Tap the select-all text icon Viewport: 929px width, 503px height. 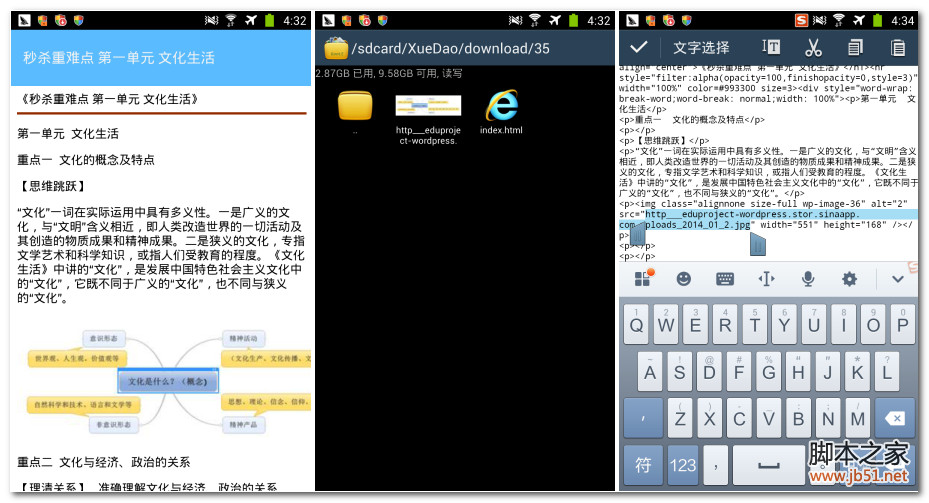(x=771, y=47)
